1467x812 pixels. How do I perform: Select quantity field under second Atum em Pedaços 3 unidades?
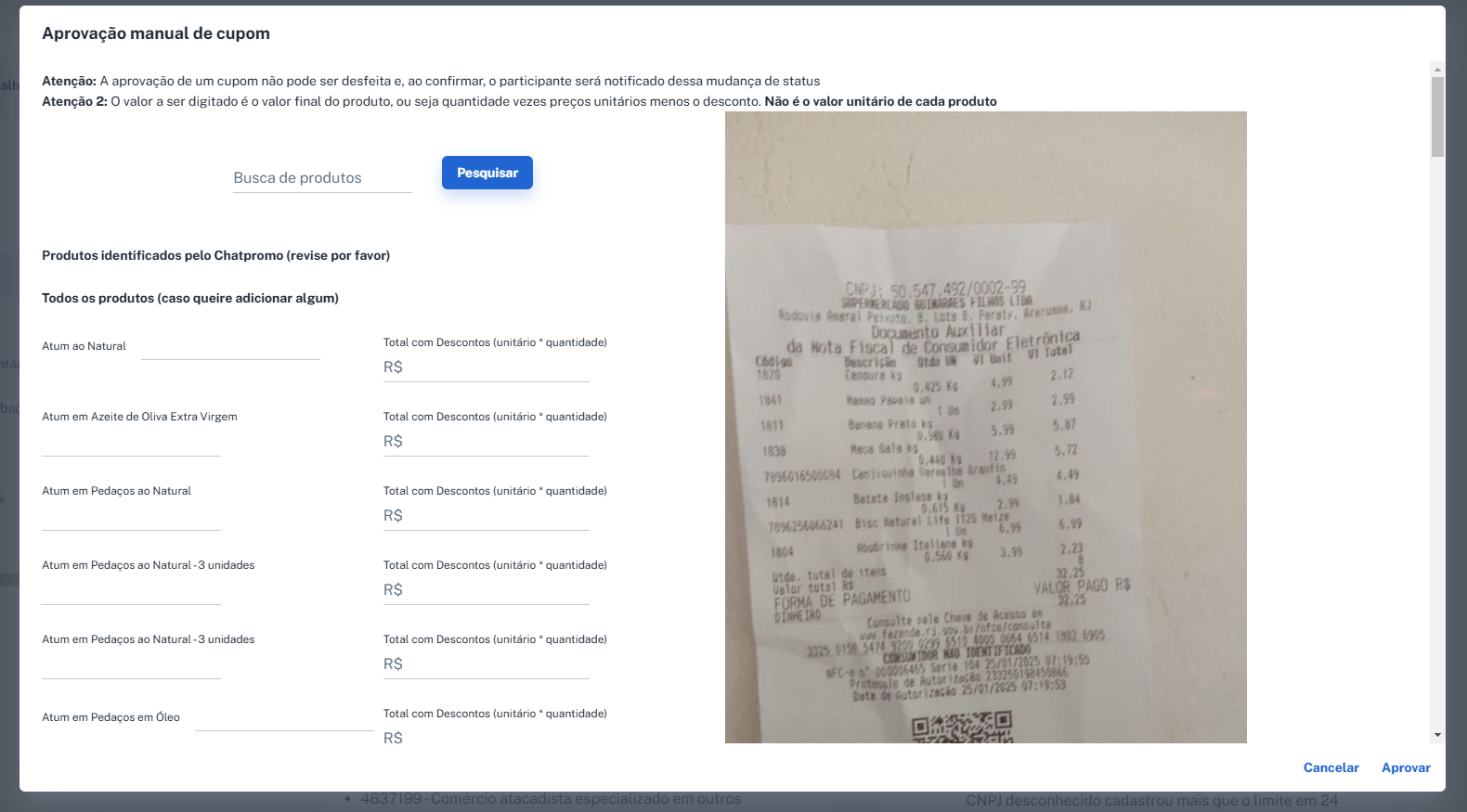click(131, 666)
